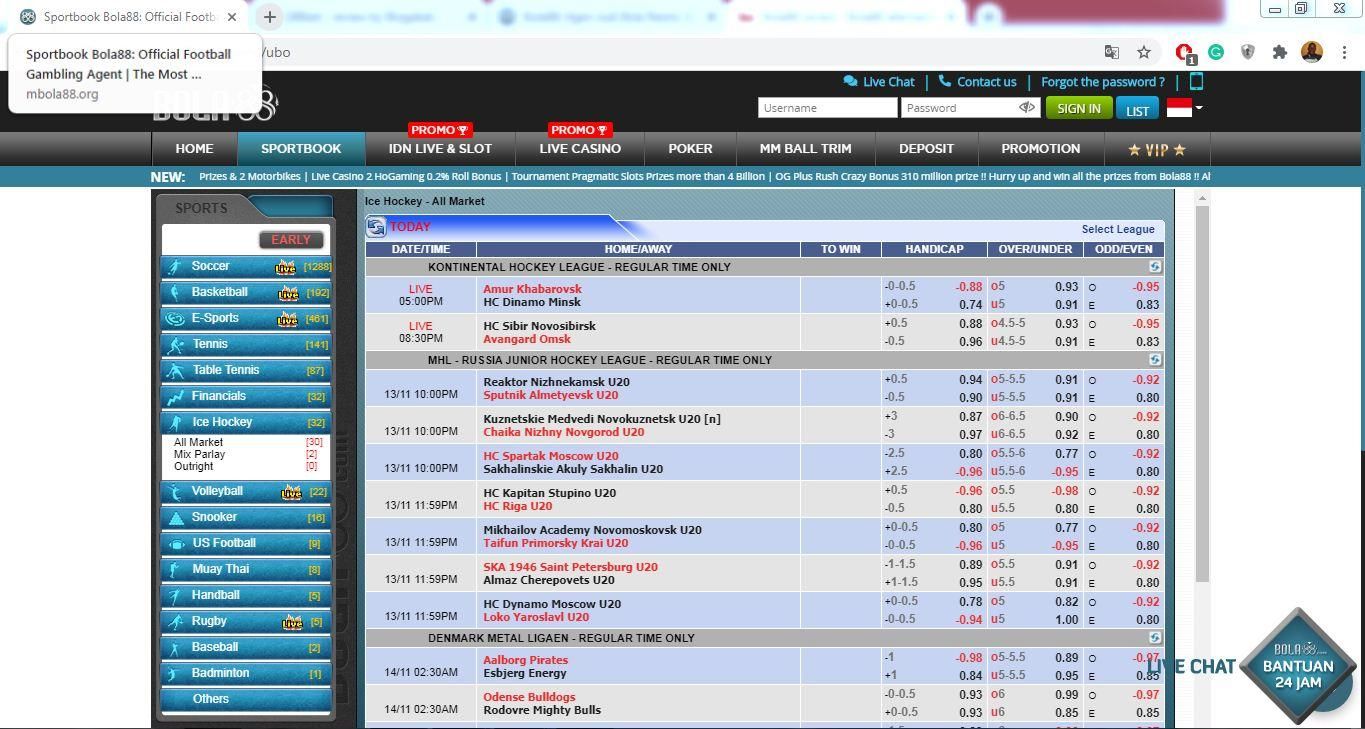Open the DEPOSIT menu
This screenshot has height=729, width=1365.
[926, 148]
